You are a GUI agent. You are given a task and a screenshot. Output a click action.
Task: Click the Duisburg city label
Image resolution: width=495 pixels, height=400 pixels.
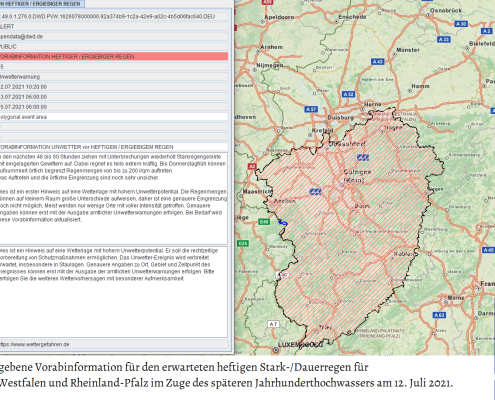(340, 117)
